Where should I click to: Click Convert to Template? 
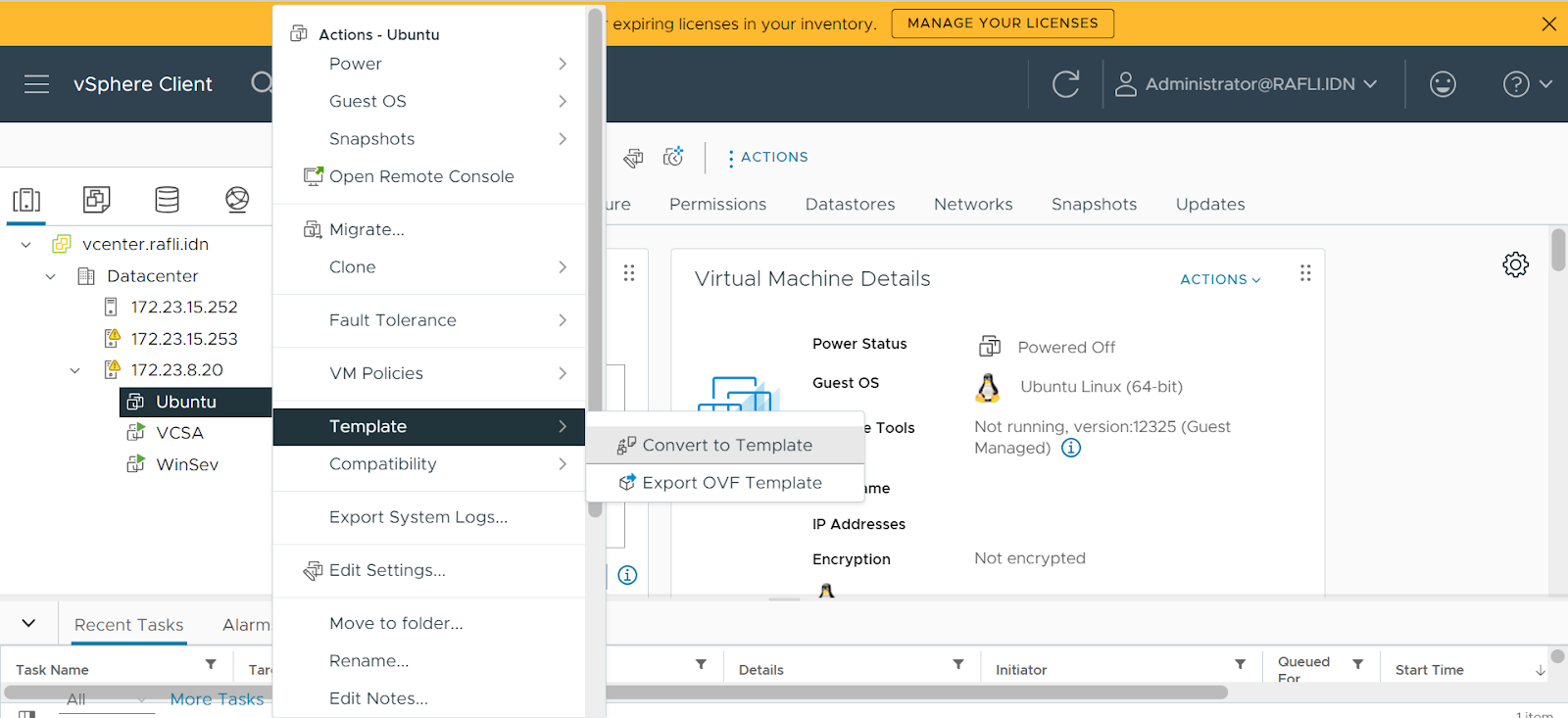(725, 446)
